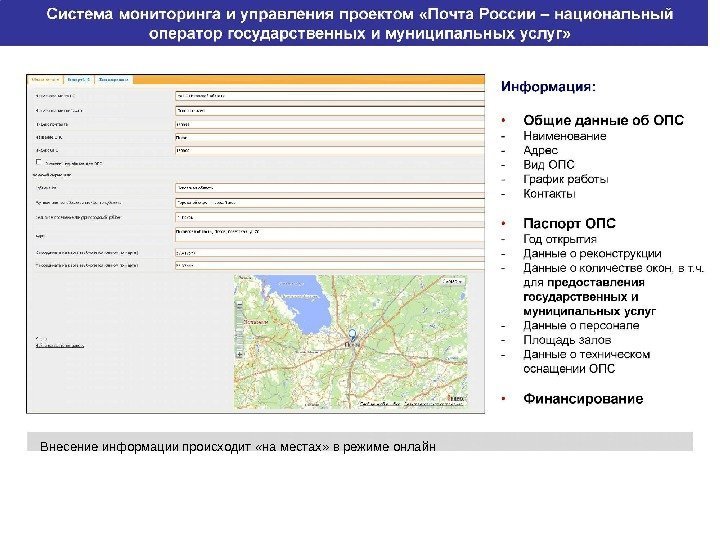Click the 'Паспорт ОПС' heading
The image size is (720, 540).
(x=569, y=224)
